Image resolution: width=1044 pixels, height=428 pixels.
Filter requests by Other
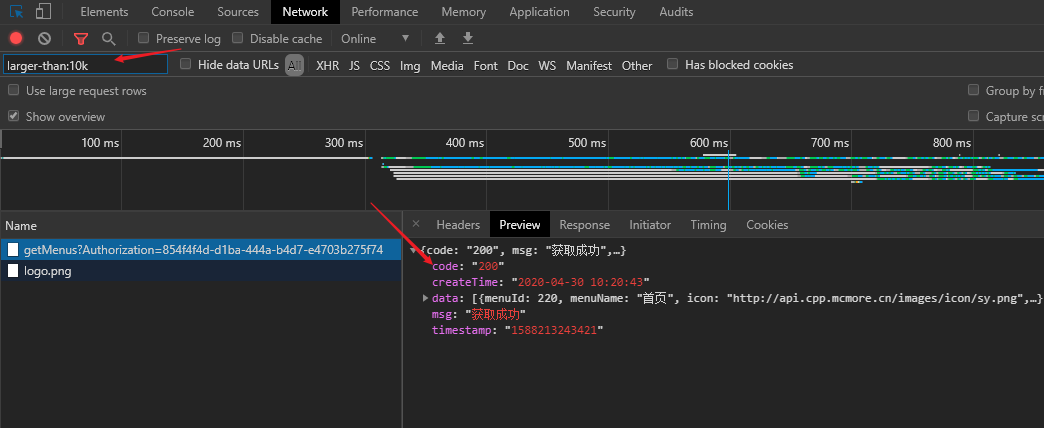637,65
